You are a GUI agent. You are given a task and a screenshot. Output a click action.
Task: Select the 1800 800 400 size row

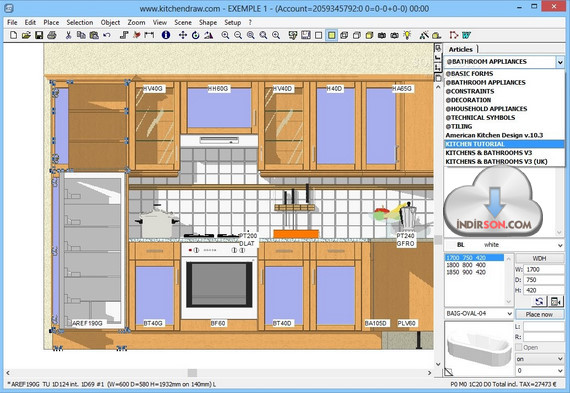[474, 265]
